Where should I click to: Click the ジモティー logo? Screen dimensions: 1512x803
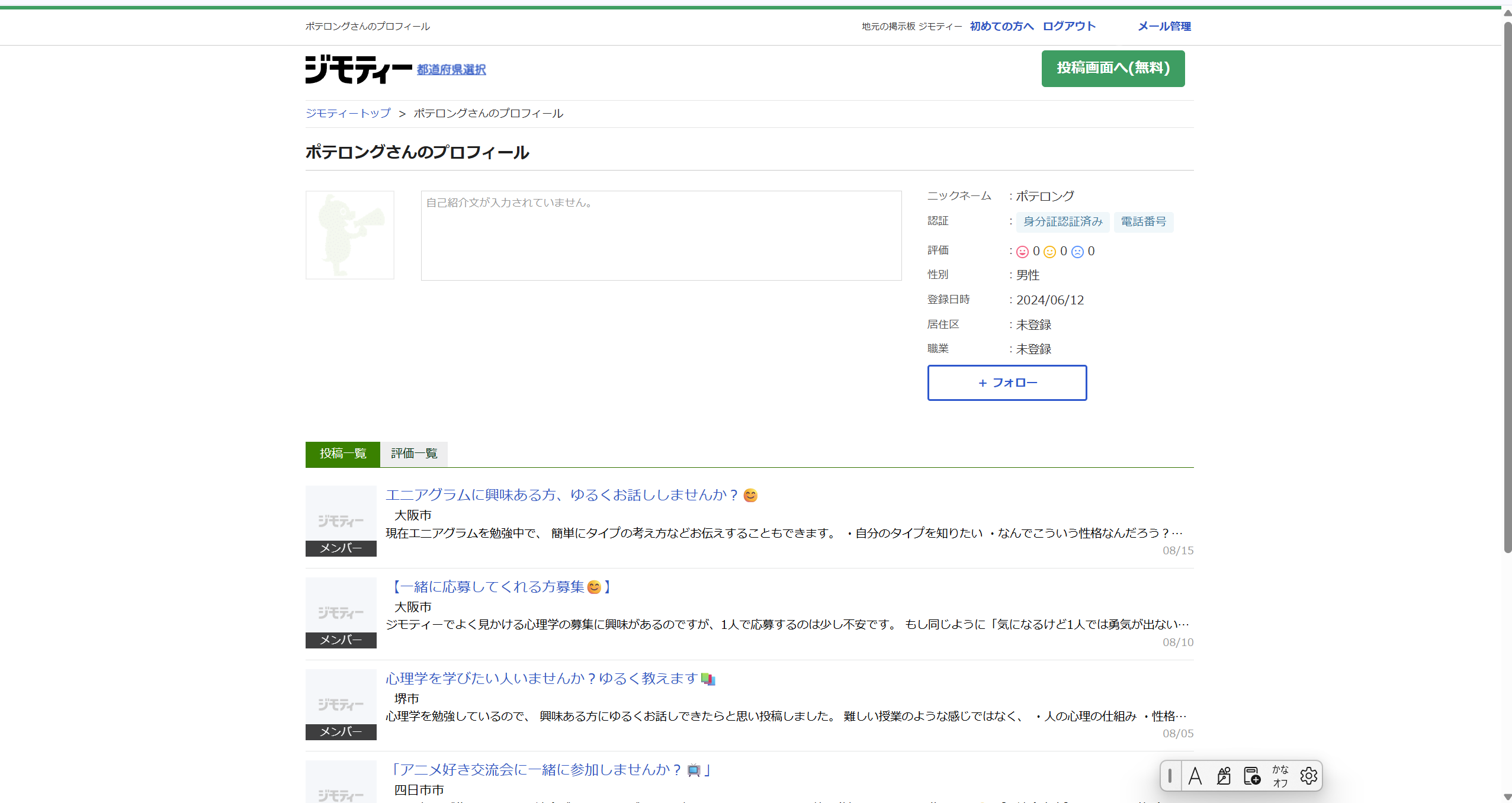(358, 69)
